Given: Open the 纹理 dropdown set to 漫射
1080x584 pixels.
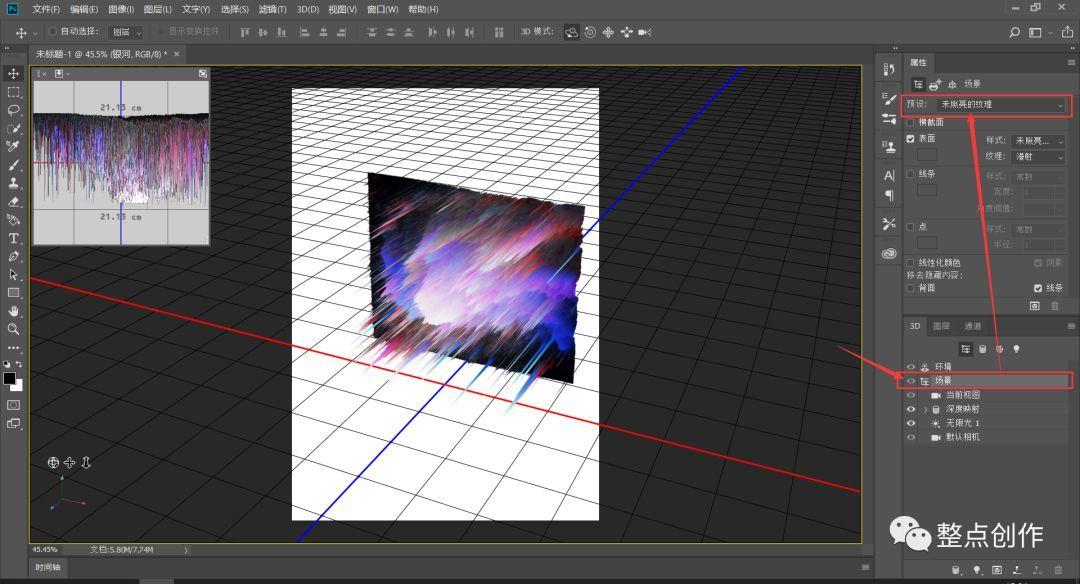Looking at the screenshot, I should pyautogui.click(x=1037, y=155).
